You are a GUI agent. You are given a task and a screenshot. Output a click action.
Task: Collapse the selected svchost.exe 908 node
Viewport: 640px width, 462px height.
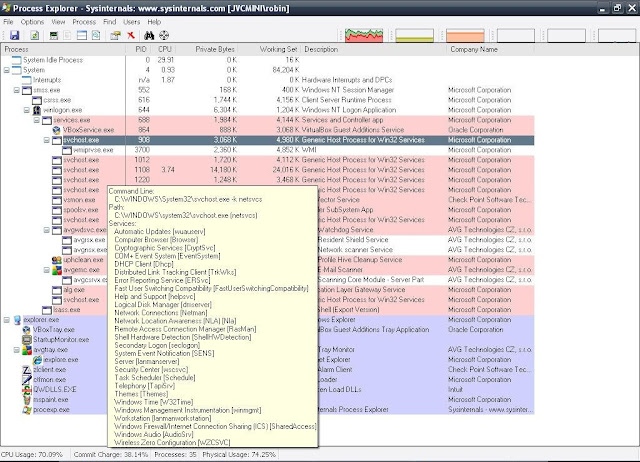(47, 140)
